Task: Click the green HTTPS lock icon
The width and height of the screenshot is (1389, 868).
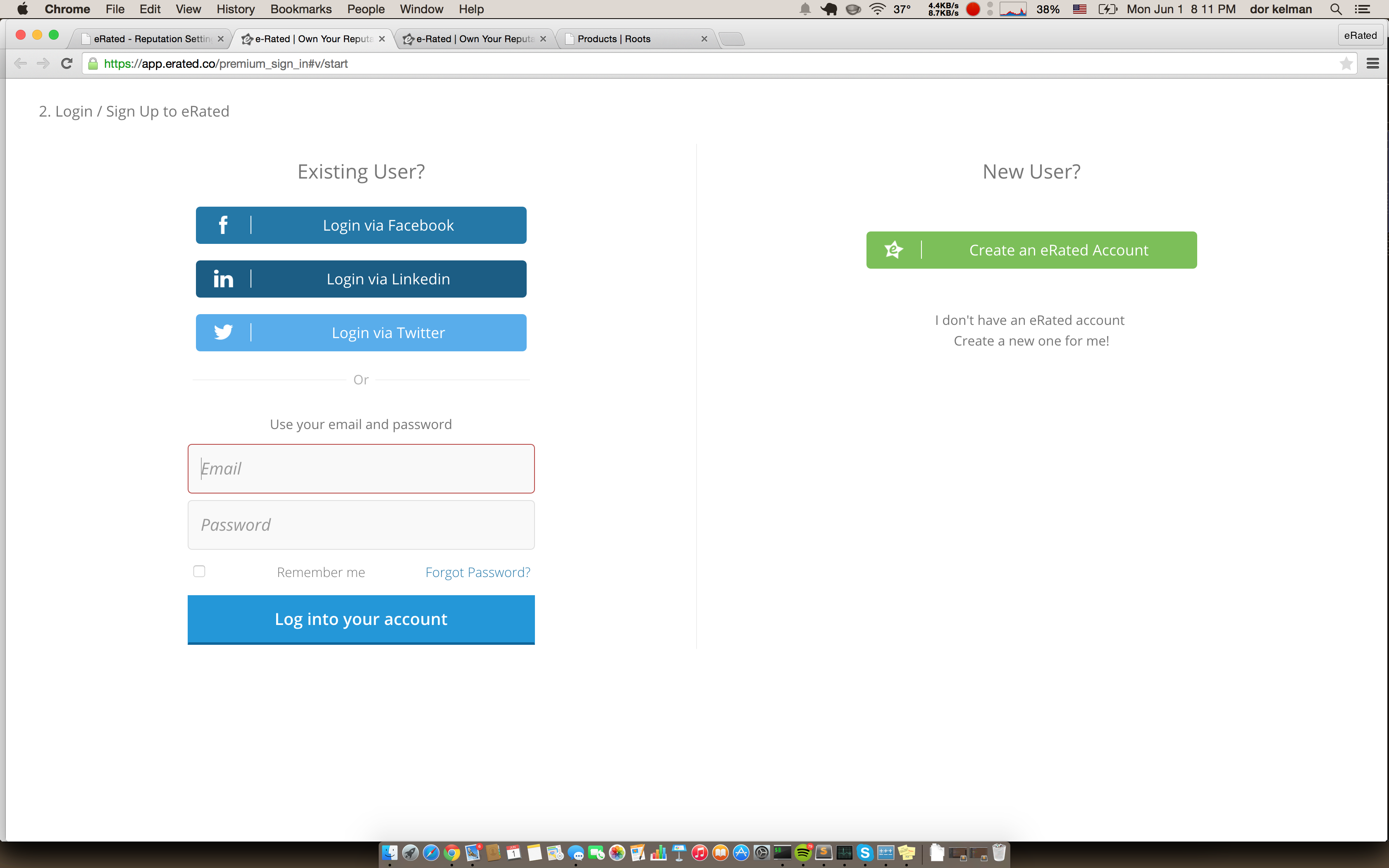Action: tap(93, 64)
